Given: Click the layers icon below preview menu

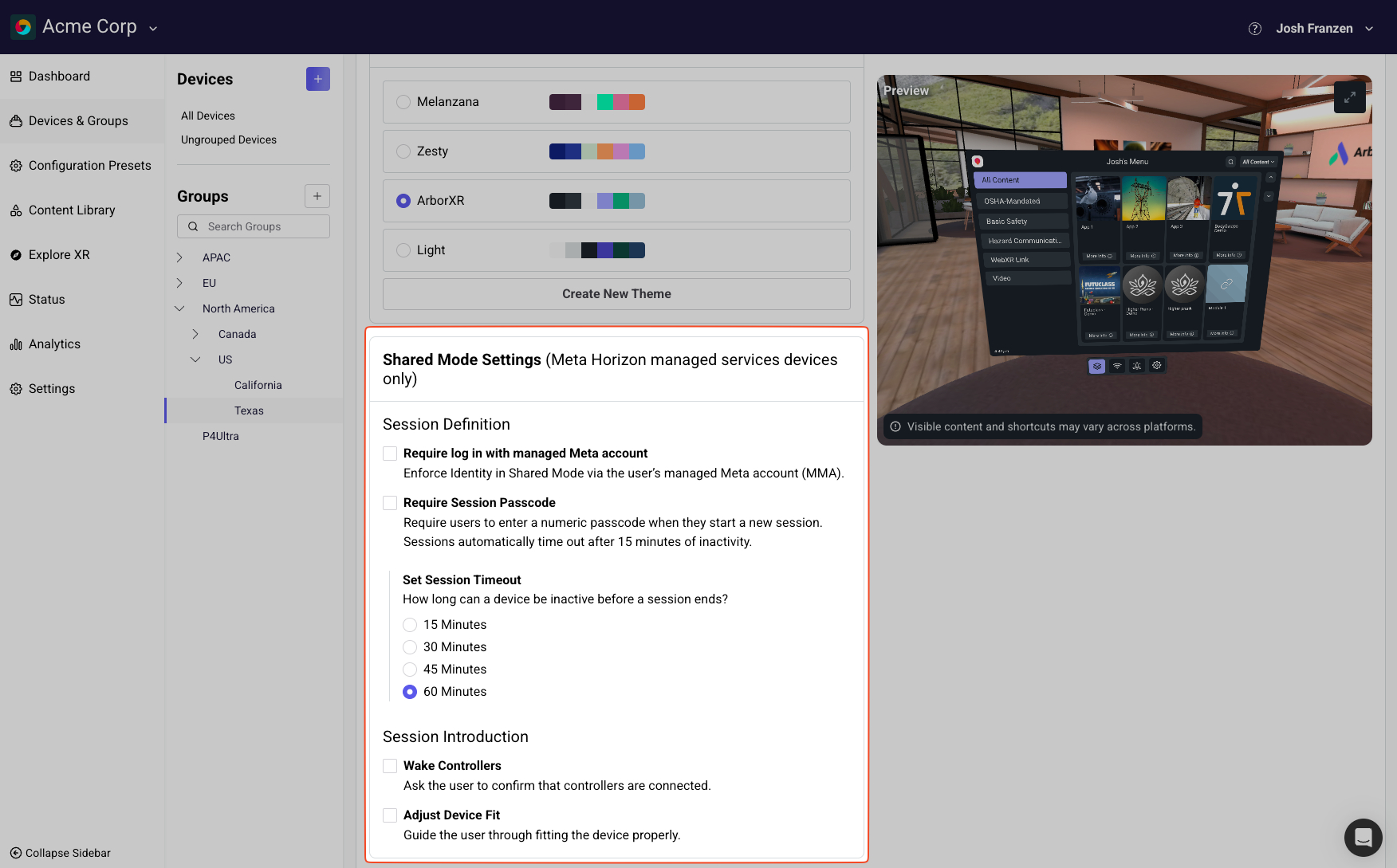Looking at the screenshot, I should (x=1097, y=366).
